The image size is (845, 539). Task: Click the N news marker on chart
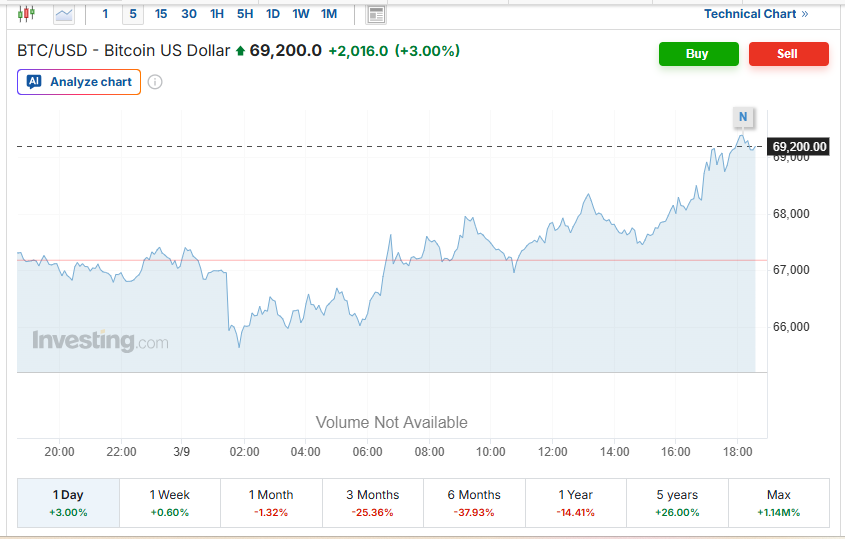743,117
